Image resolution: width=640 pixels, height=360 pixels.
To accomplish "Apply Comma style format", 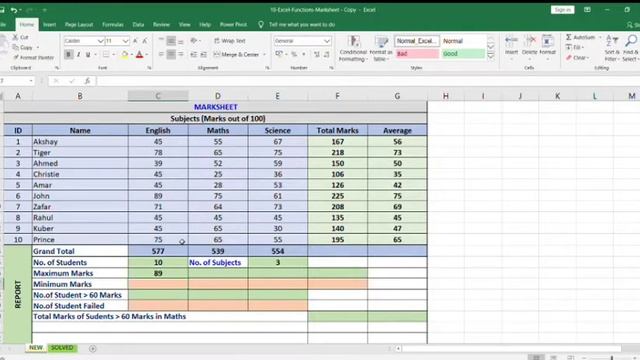I will click(304, 54).
